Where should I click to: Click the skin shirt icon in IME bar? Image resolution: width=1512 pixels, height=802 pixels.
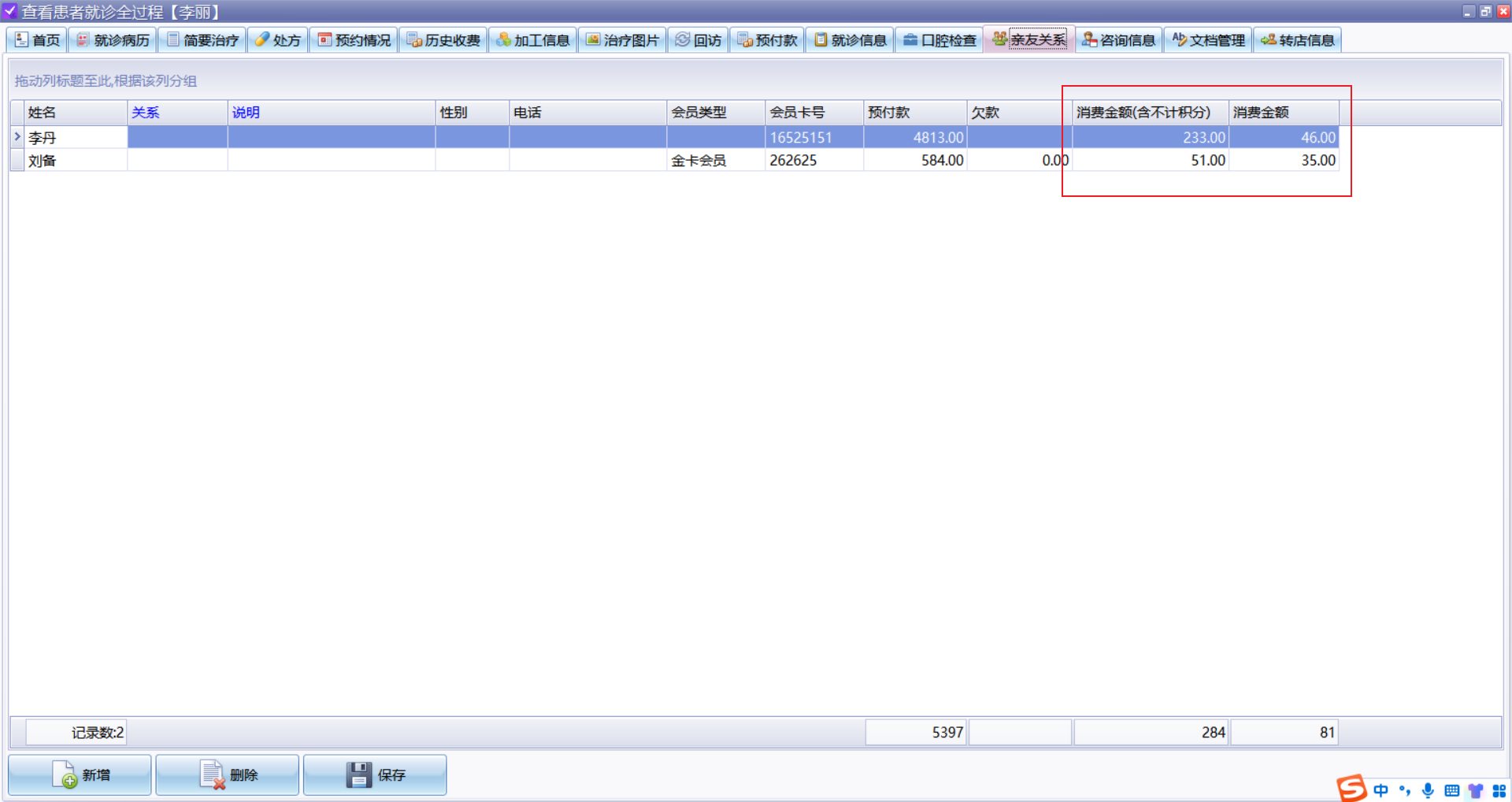tap(1476, 790)
